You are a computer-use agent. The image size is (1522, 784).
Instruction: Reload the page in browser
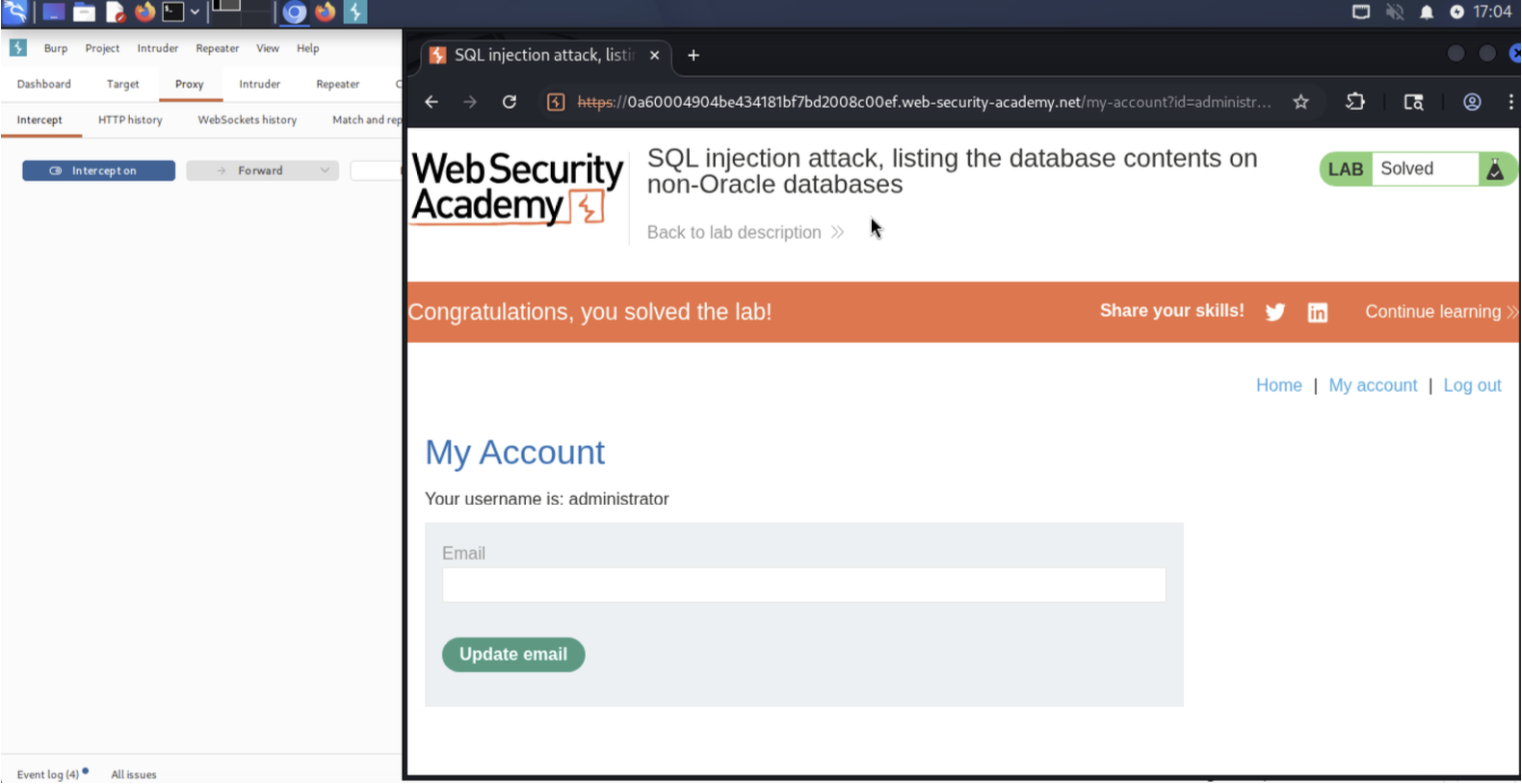[x=510, y=102]
